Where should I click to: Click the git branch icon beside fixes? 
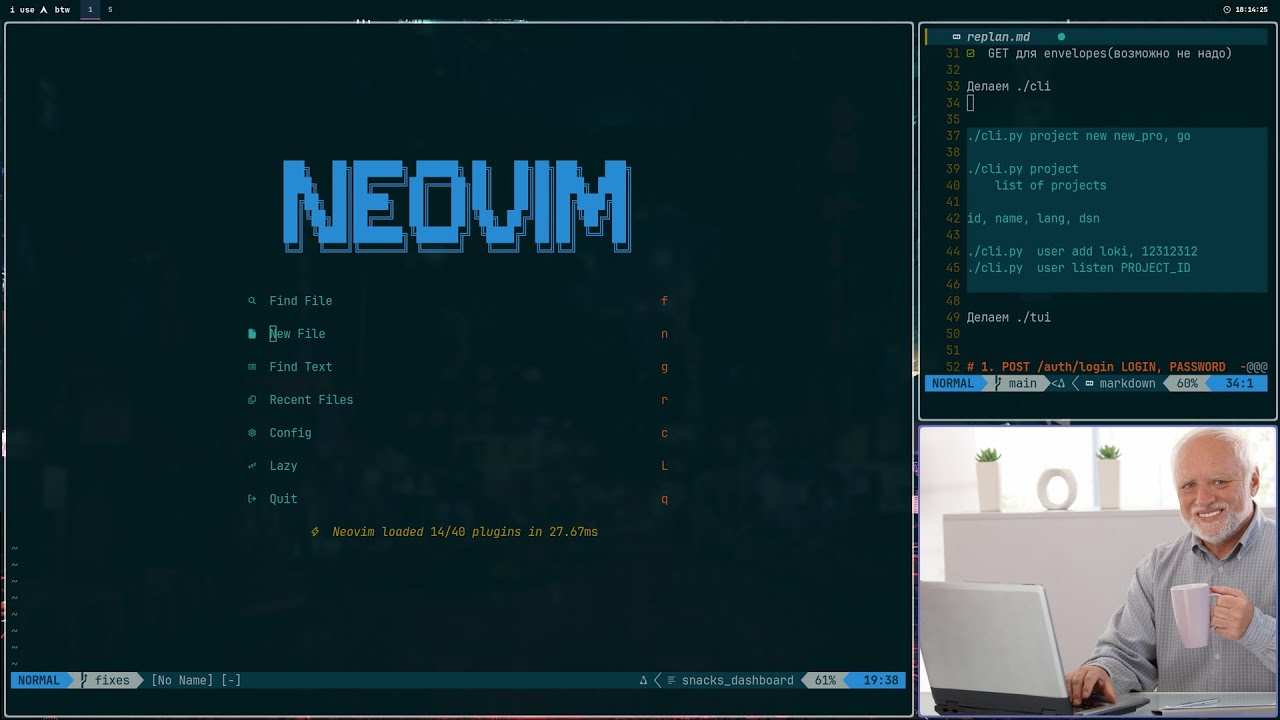pos(84,680)
